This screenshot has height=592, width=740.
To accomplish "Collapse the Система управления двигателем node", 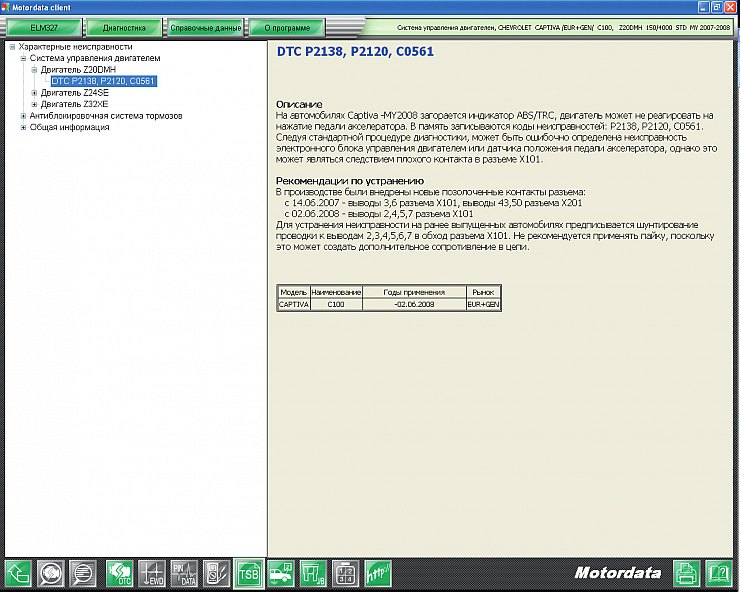I will click(23, 58).
